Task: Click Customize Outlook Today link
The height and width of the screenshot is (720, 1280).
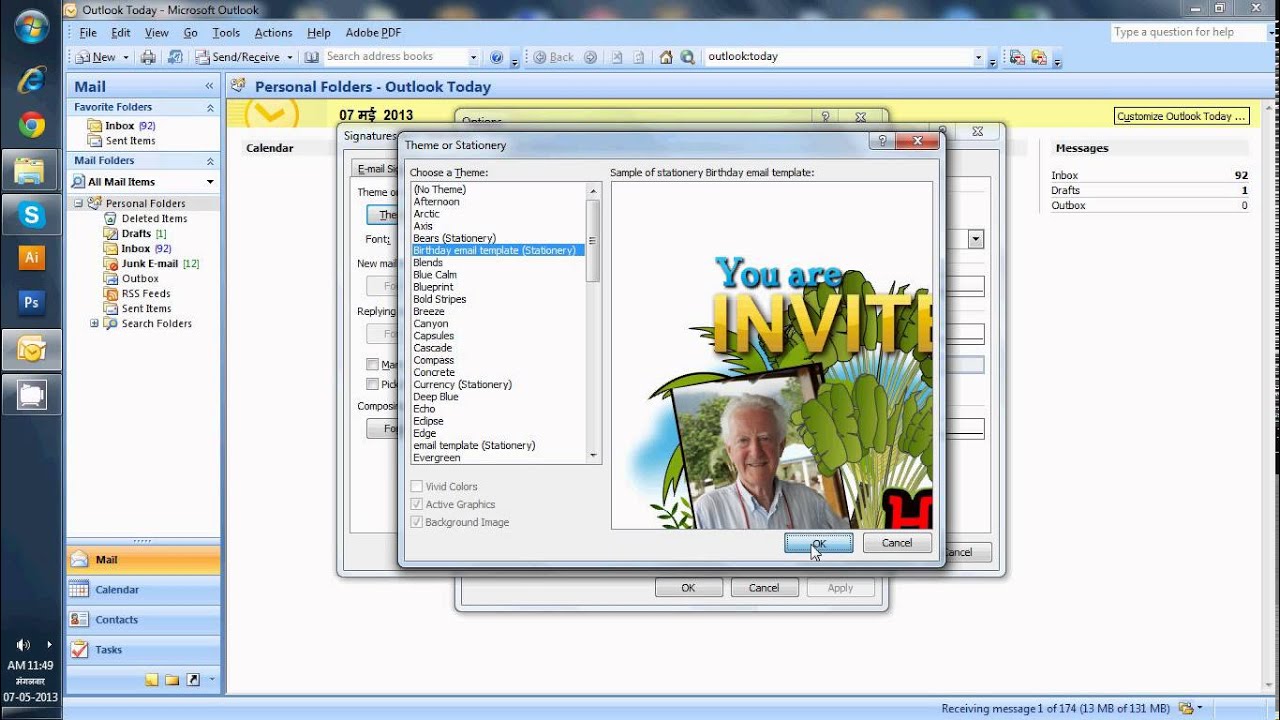Action: [x=1182, y=116]
